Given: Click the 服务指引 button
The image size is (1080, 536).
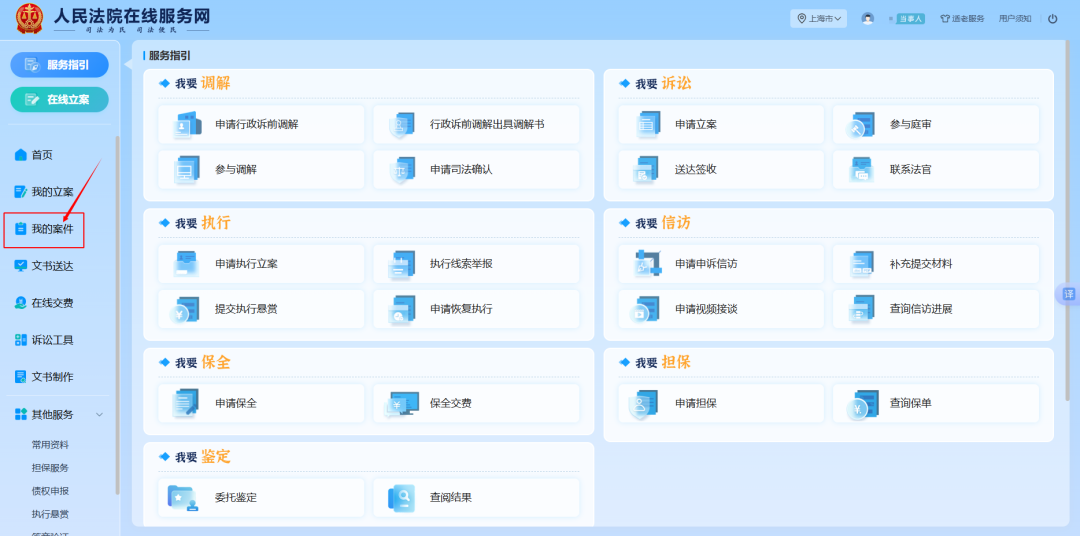Looking at the screenshot, I should tap(59, 65).
